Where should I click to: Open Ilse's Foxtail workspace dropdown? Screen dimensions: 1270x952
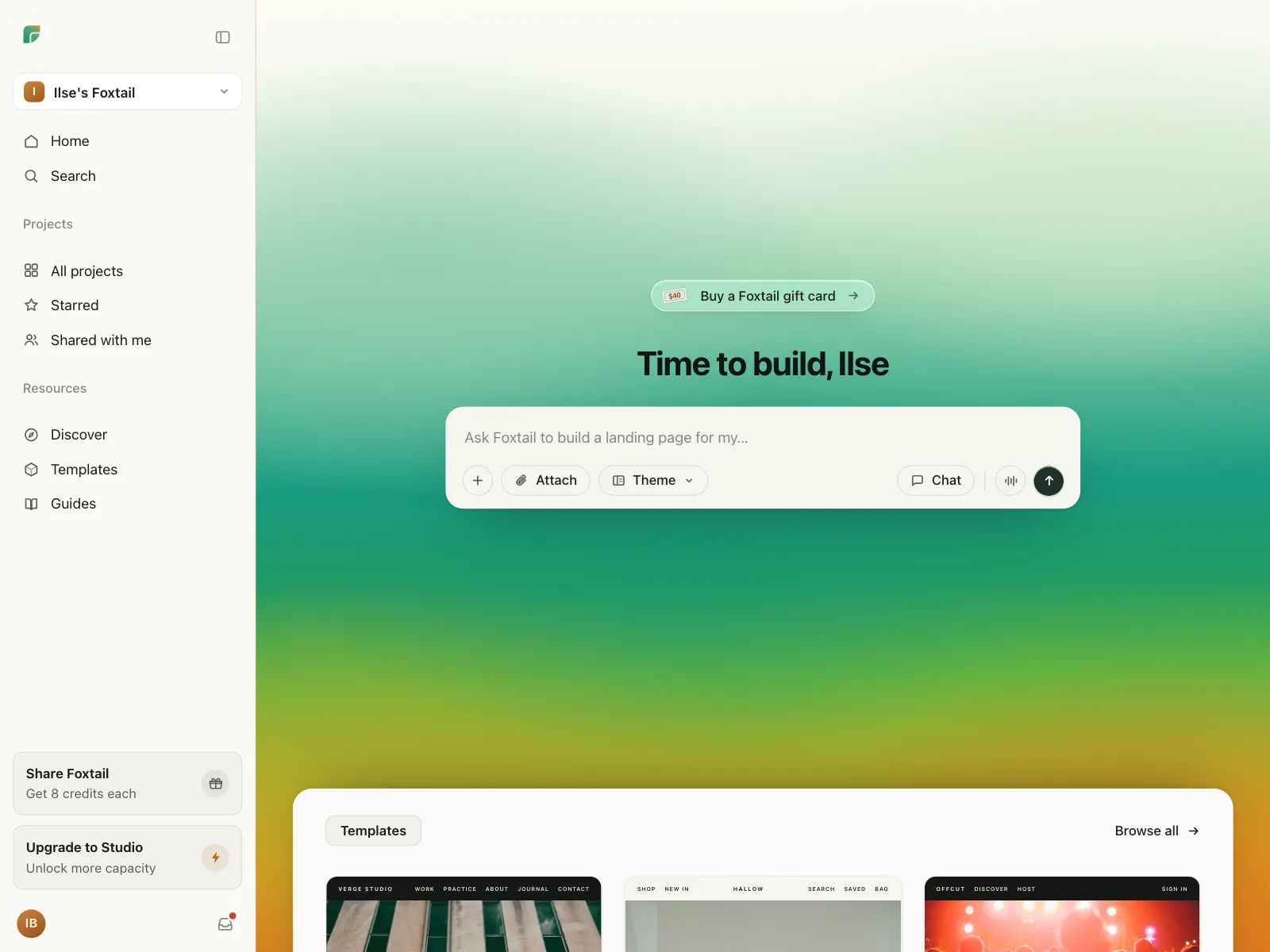click(x=127, y=92)
